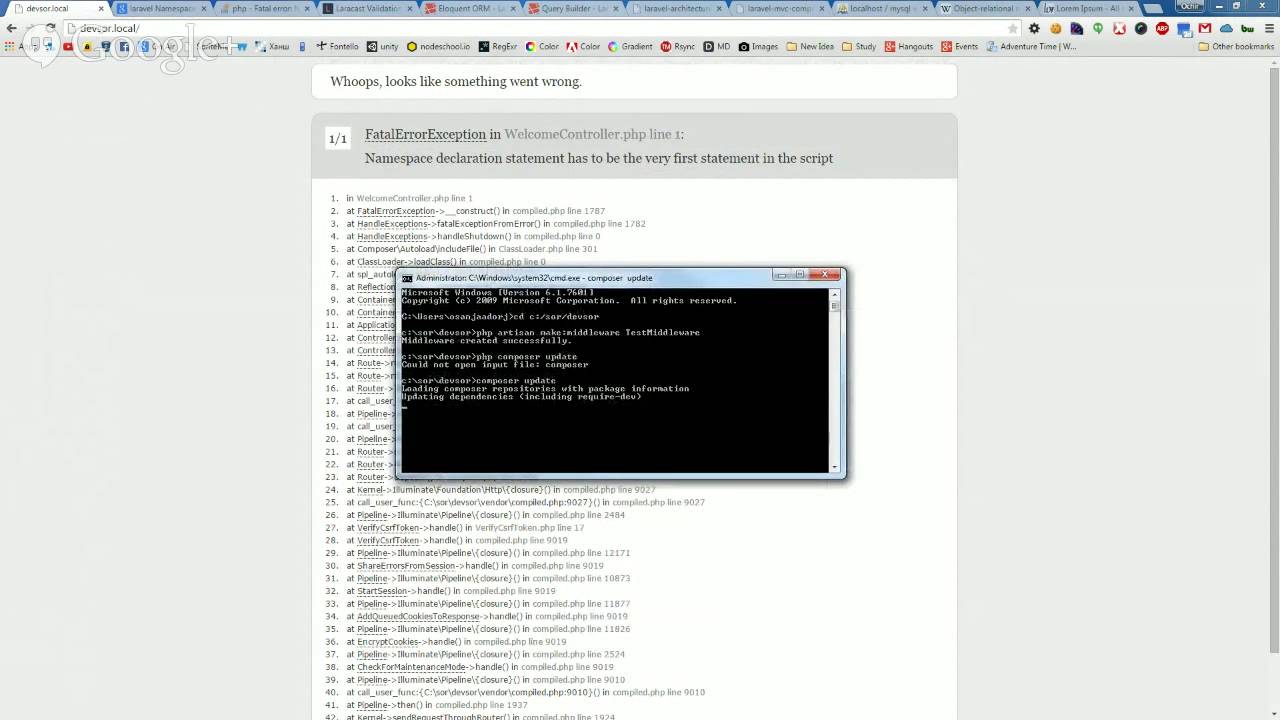
Task: Click the blue cloud extension icon
Action: click(x=1226, y=28)
